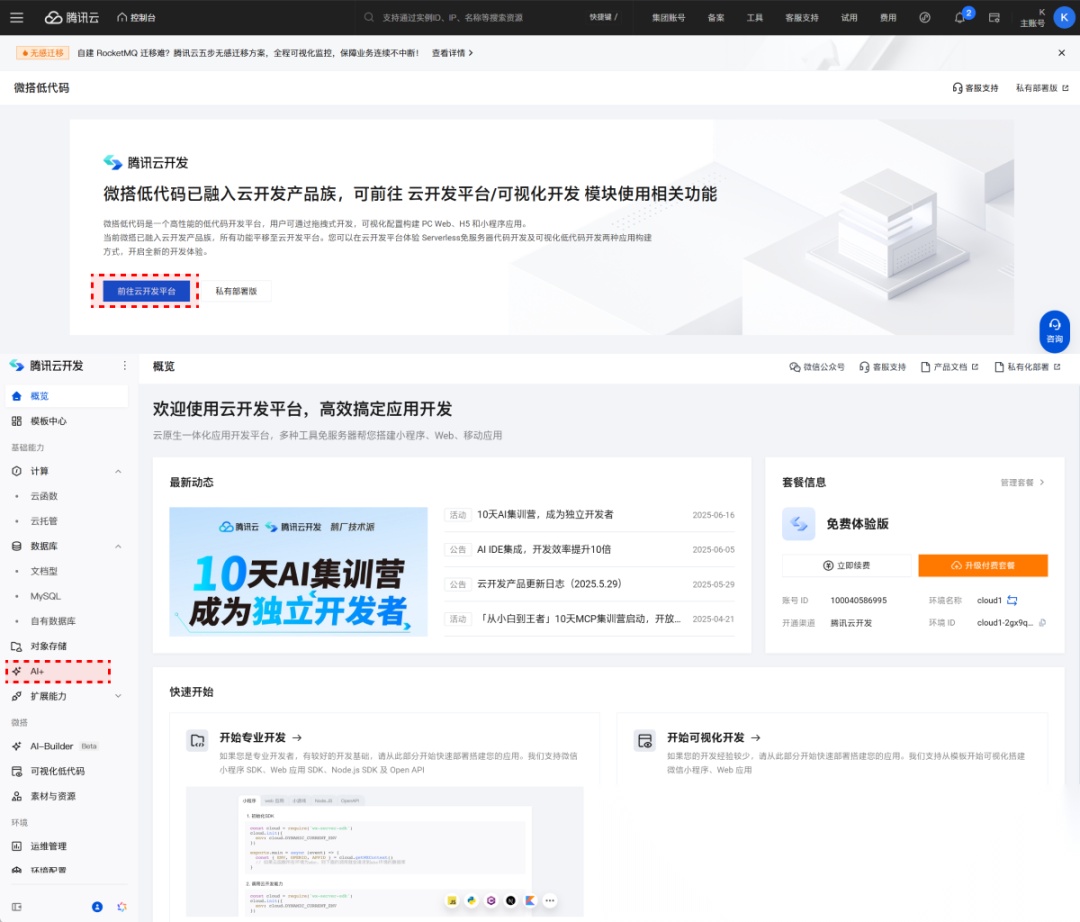This screenshot has width=1080, height=922.
Task: Click the cloud shell window icon
Action: (x=994, y=17)
